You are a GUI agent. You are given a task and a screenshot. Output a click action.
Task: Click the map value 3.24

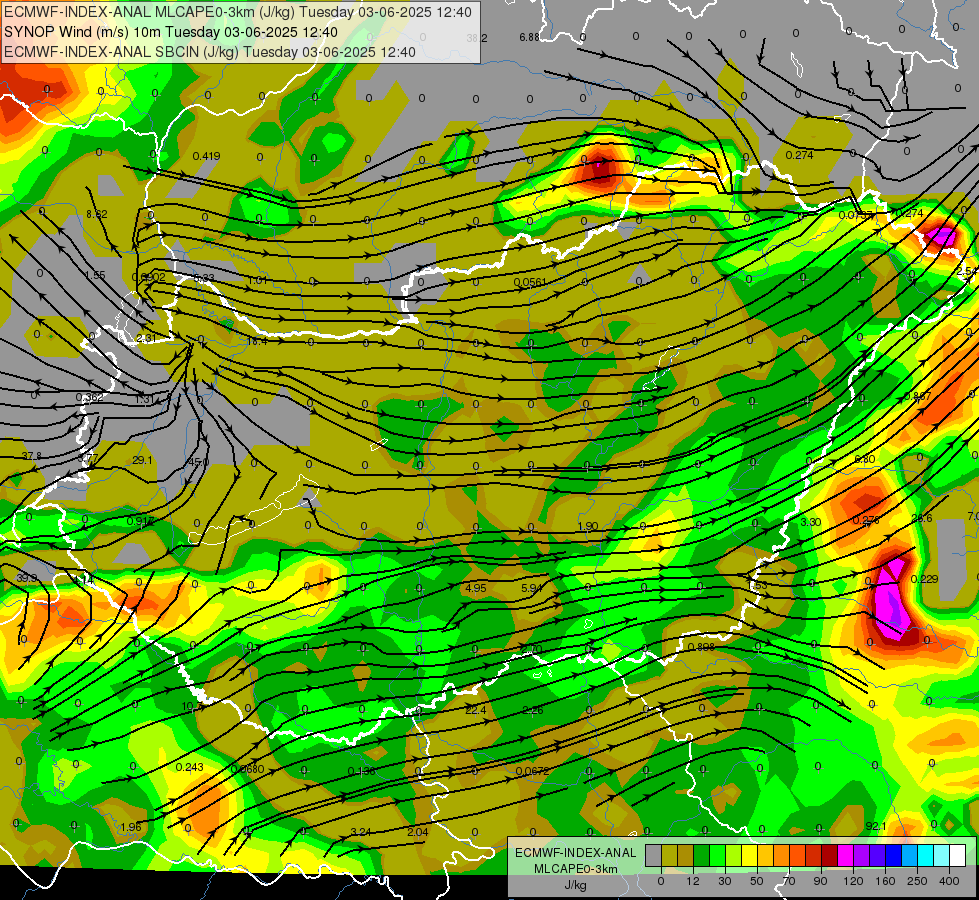361,831
